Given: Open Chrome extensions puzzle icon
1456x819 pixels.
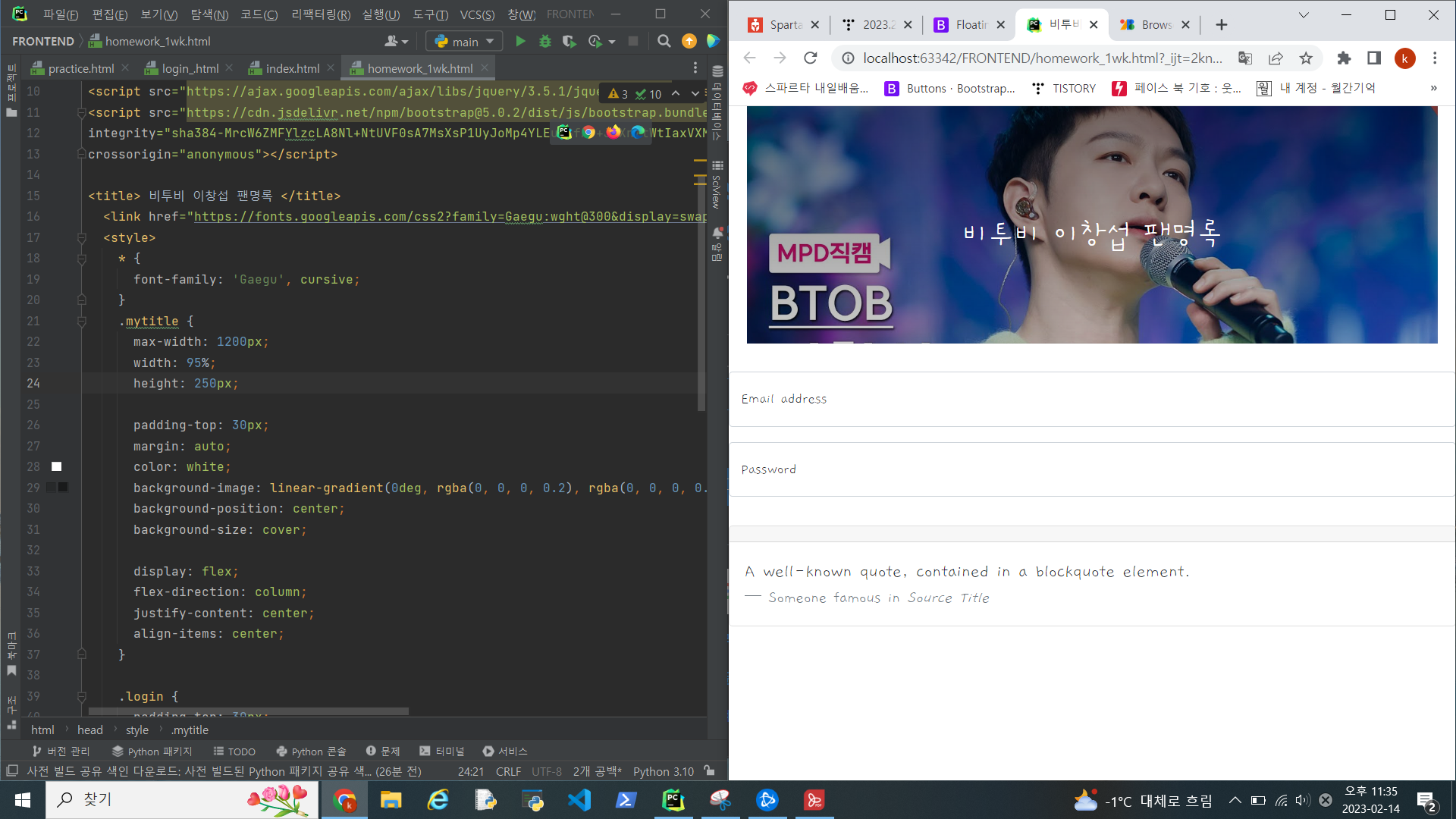Looking at the screenshot, I should [x=1344, y=58].
